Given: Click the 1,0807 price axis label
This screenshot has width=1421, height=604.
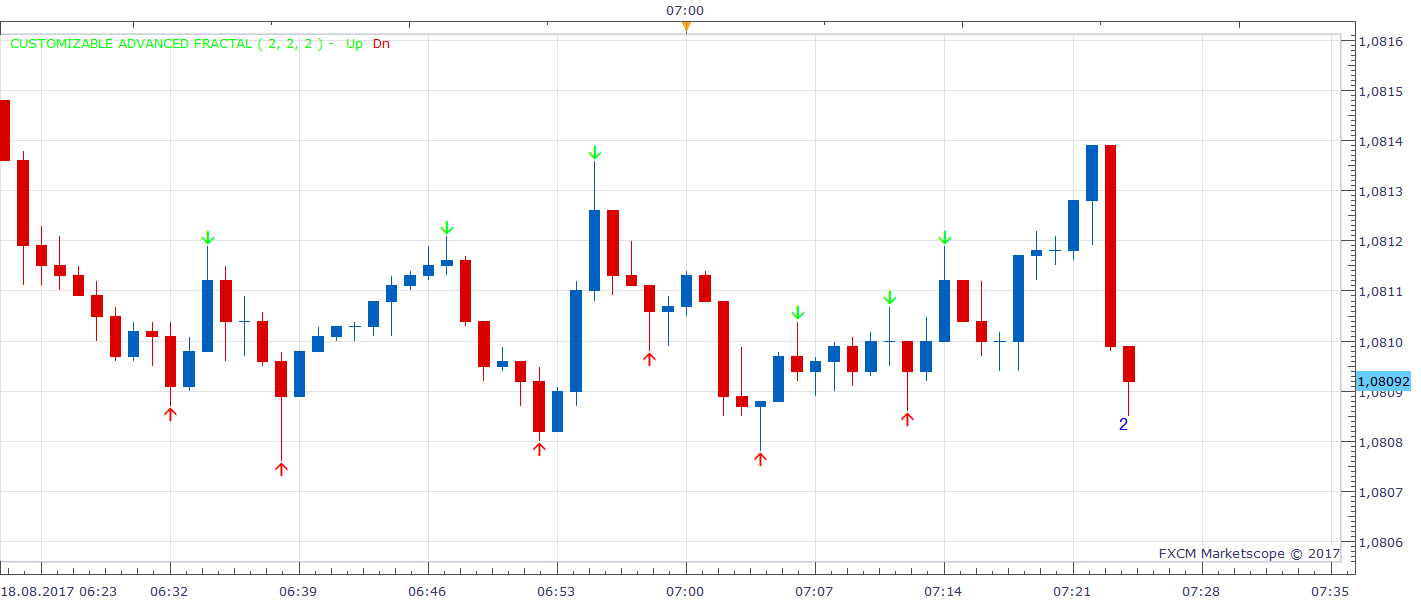Looking at the screenshot, I should pyautogui.click(x=1380, y=492).
